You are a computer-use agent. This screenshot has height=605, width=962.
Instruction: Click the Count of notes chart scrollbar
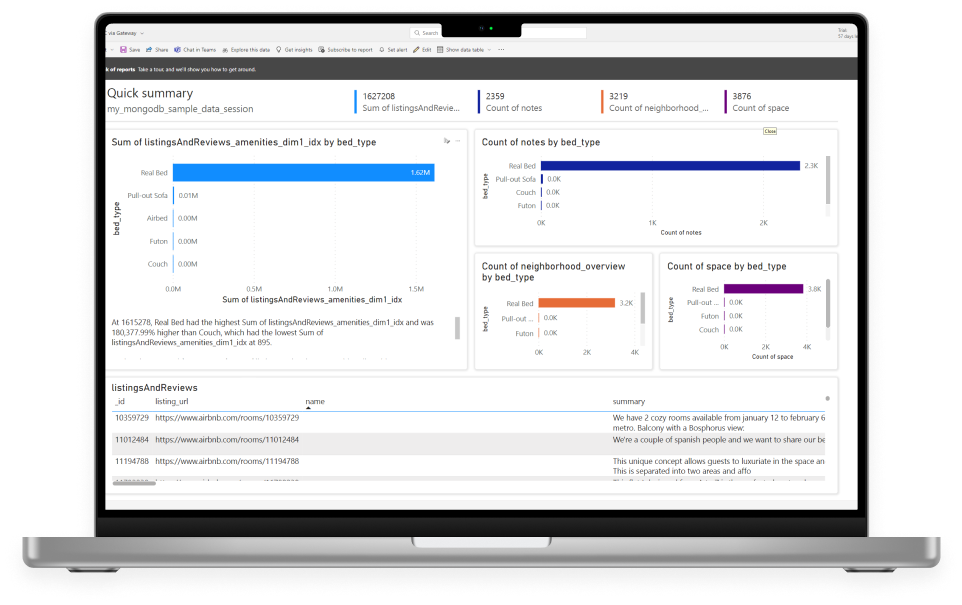point(828,180)
